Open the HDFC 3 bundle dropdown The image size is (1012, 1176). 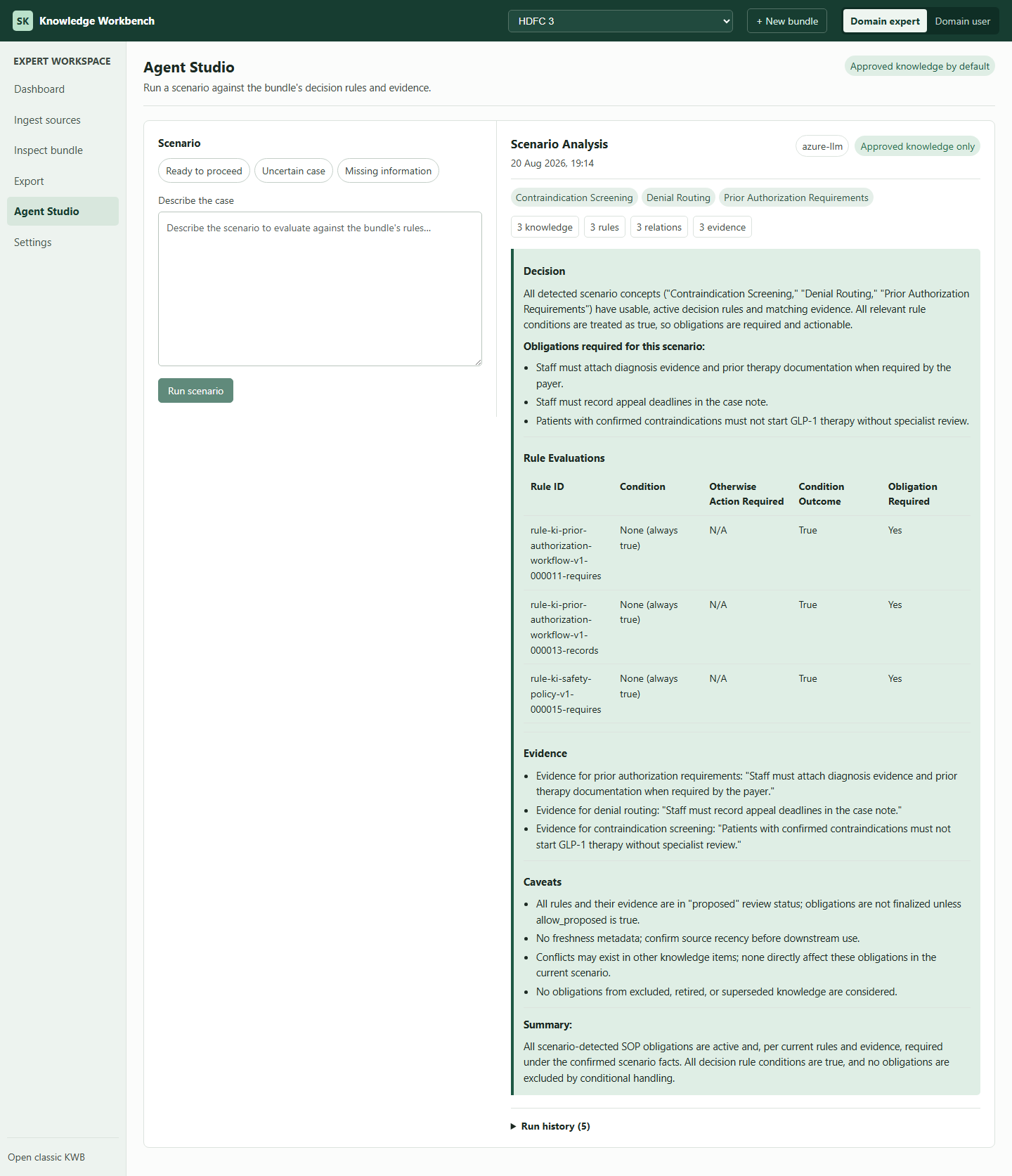(620, 21)
